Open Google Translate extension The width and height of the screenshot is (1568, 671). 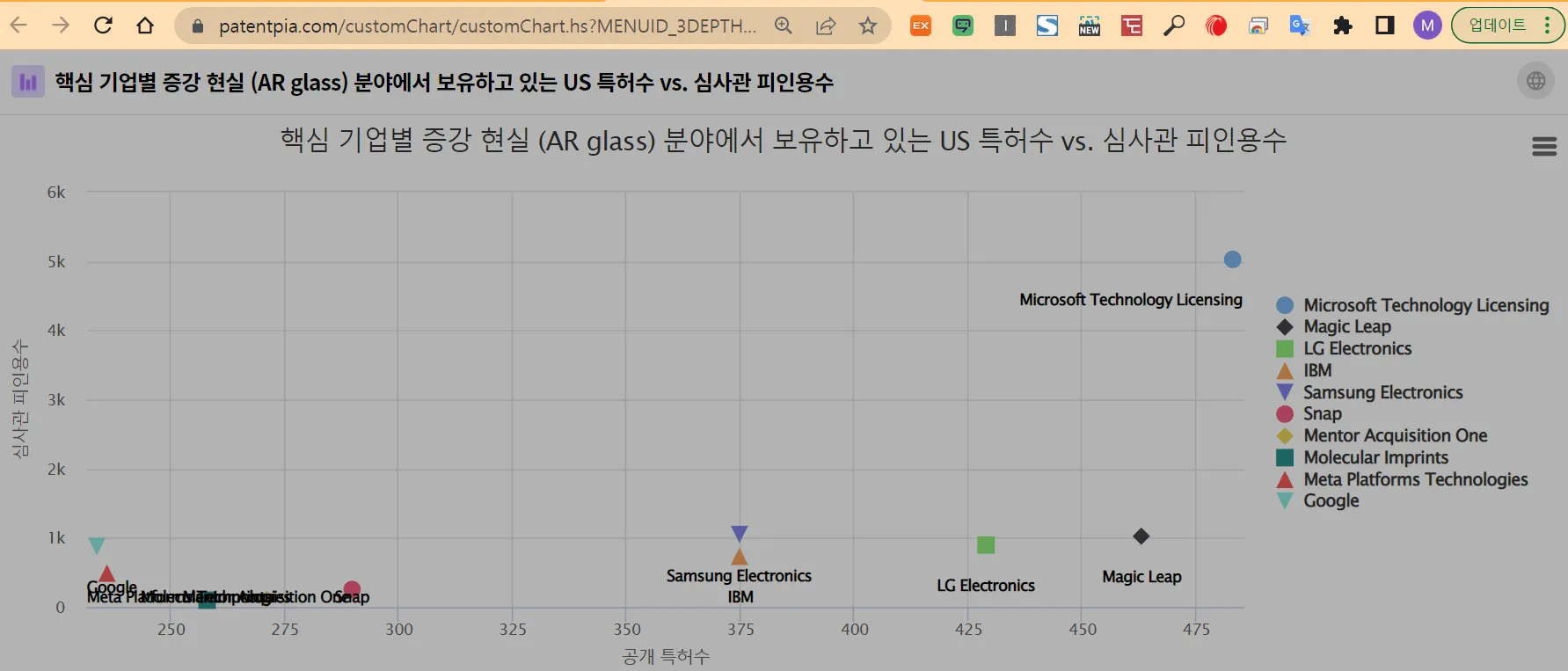(1301, 26)
